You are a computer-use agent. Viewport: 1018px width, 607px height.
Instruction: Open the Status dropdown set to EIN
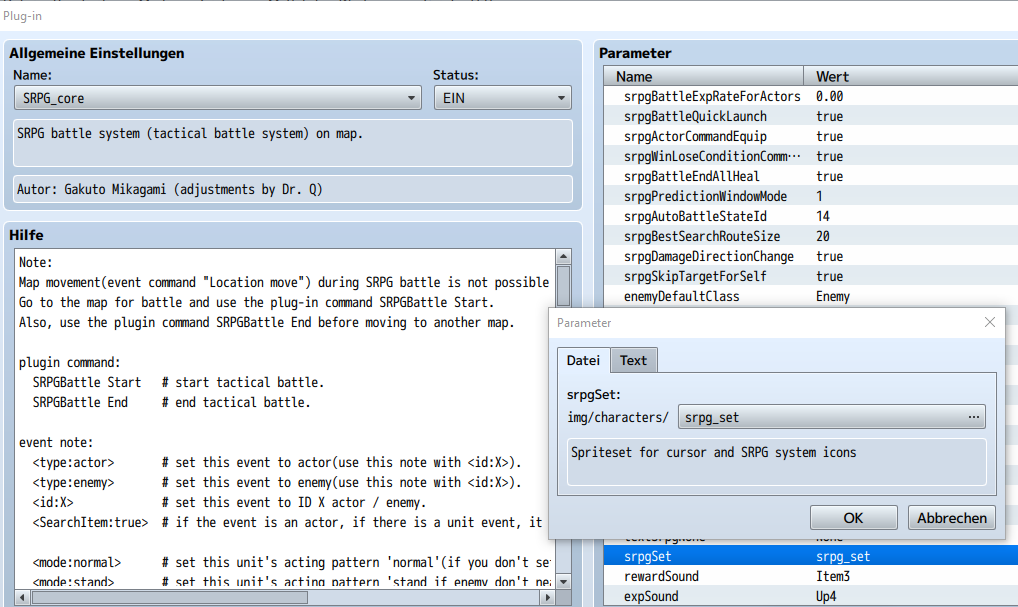503,98
